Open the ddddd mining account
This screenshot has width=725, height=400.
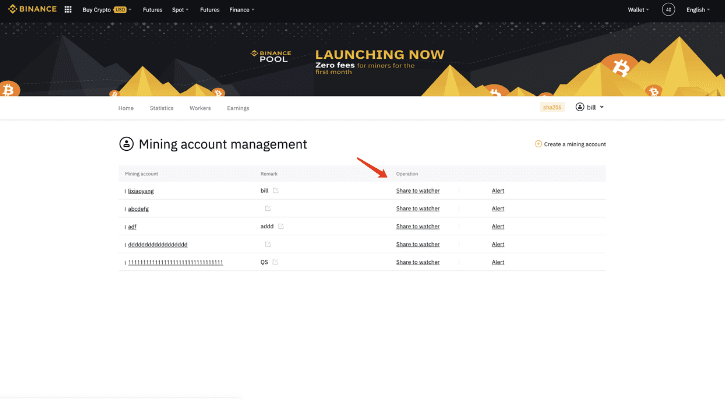(158, 245)
